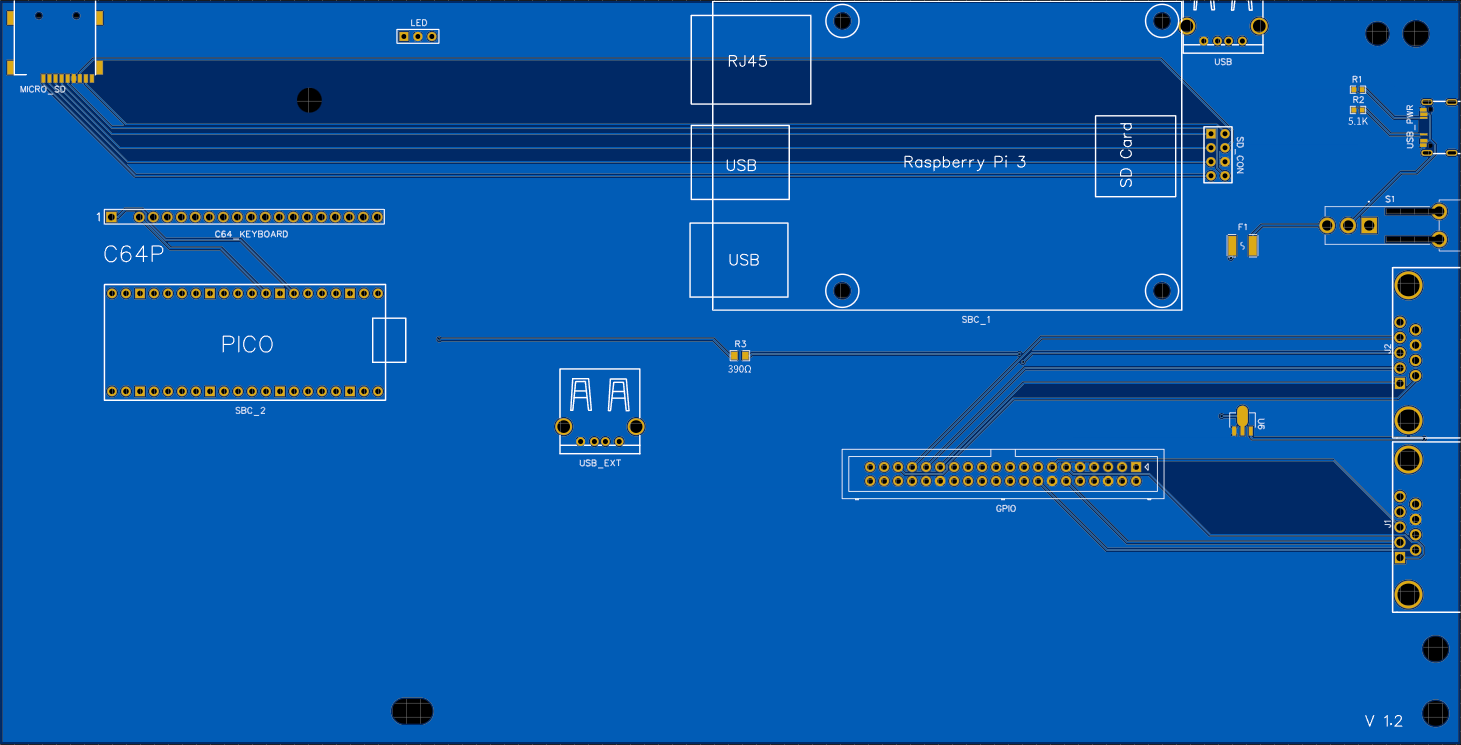Click the F1 reference label
Viewport: 1461px width, 745px height.
point(1242,227)
